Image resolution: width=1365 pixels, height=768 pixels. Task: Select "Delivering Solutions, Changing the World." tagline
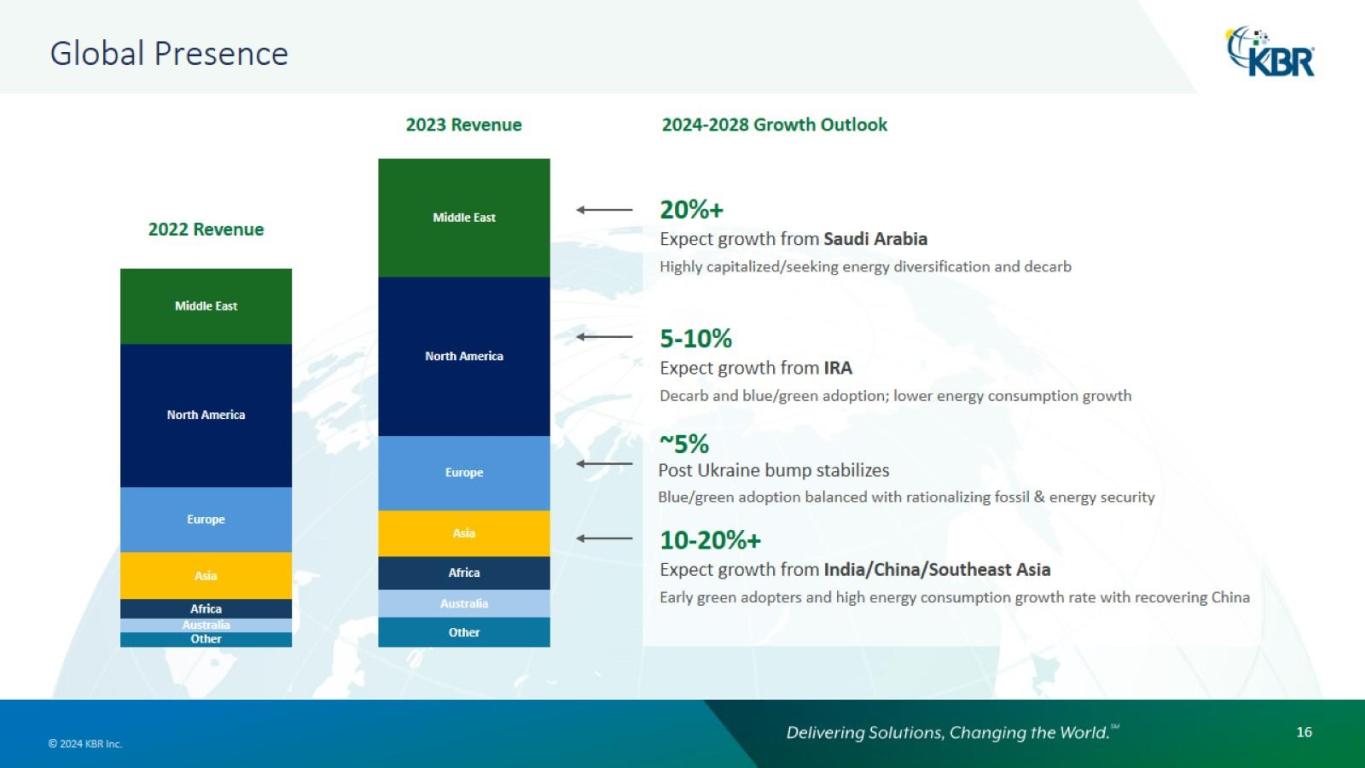point(953,733)
